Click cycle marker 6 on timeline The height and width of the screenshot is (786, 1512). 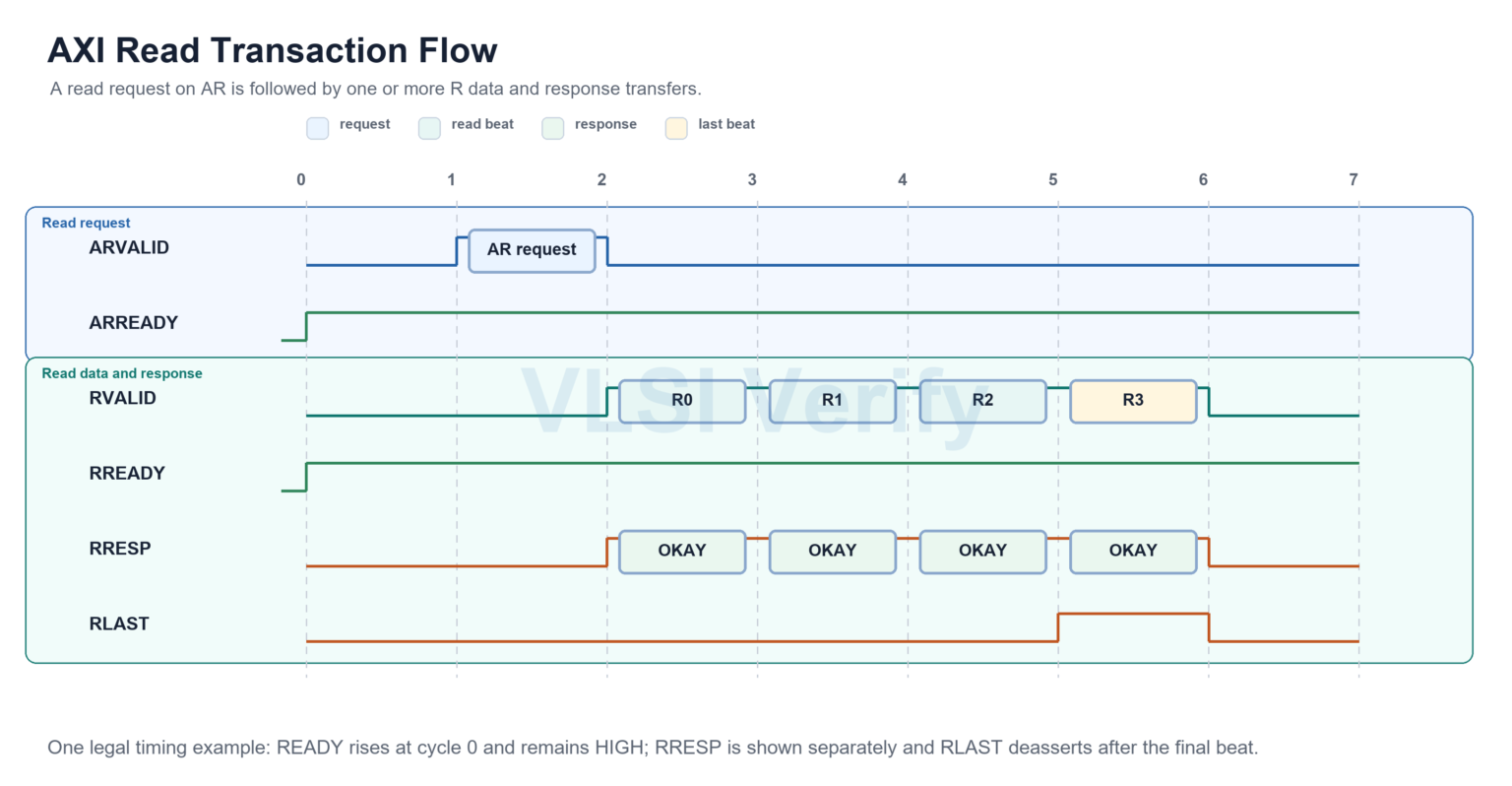(x=1203, y=179)
